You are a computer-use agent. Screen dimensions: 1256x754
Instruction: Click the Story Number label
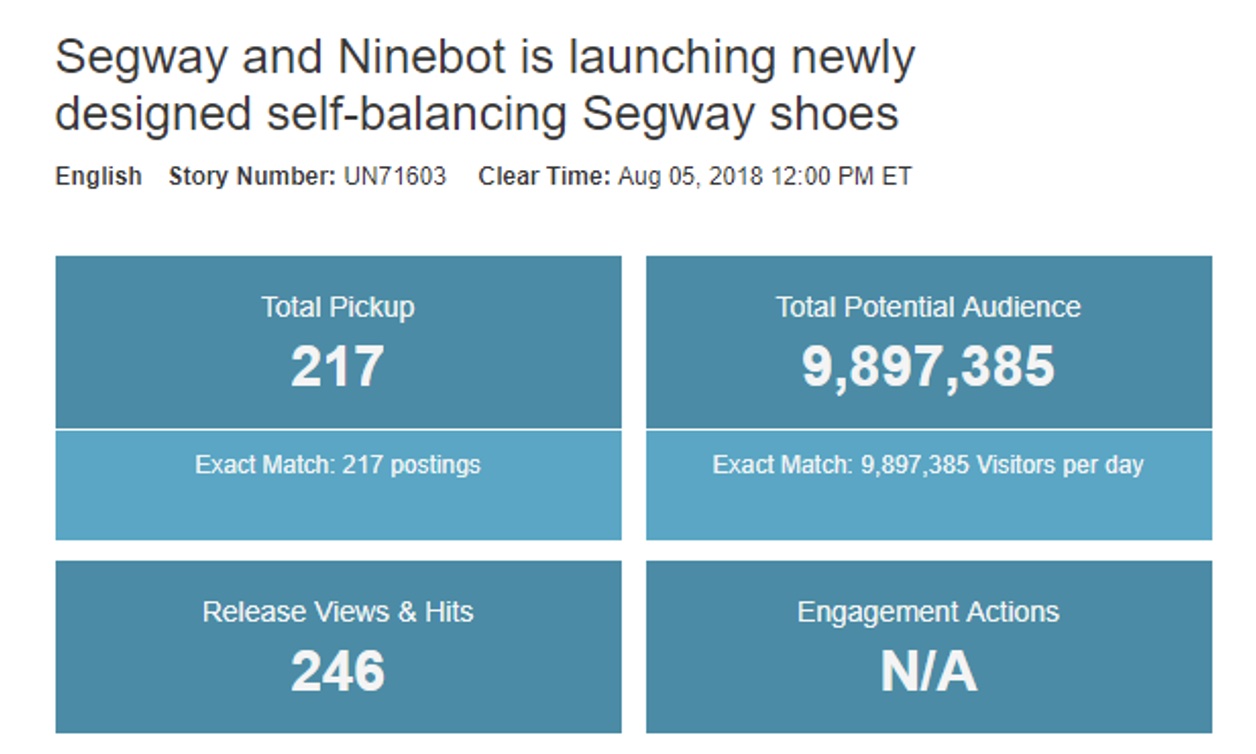(252, 177)
